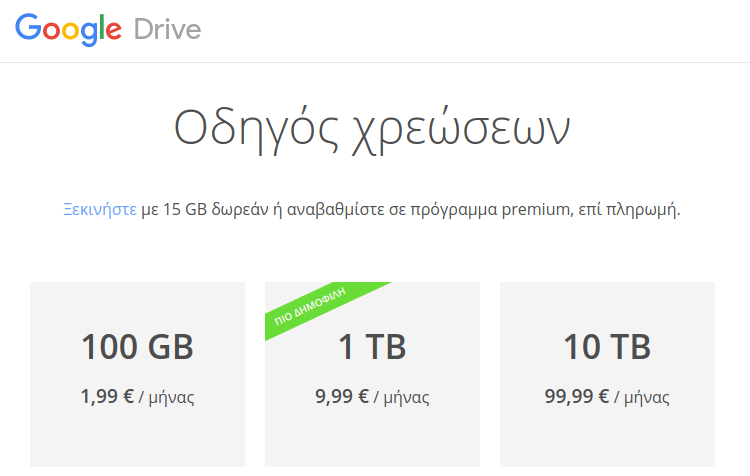The image size is (750, 476).
Task: Open the Ξεκινήστε link
Action: pos(100,210)
